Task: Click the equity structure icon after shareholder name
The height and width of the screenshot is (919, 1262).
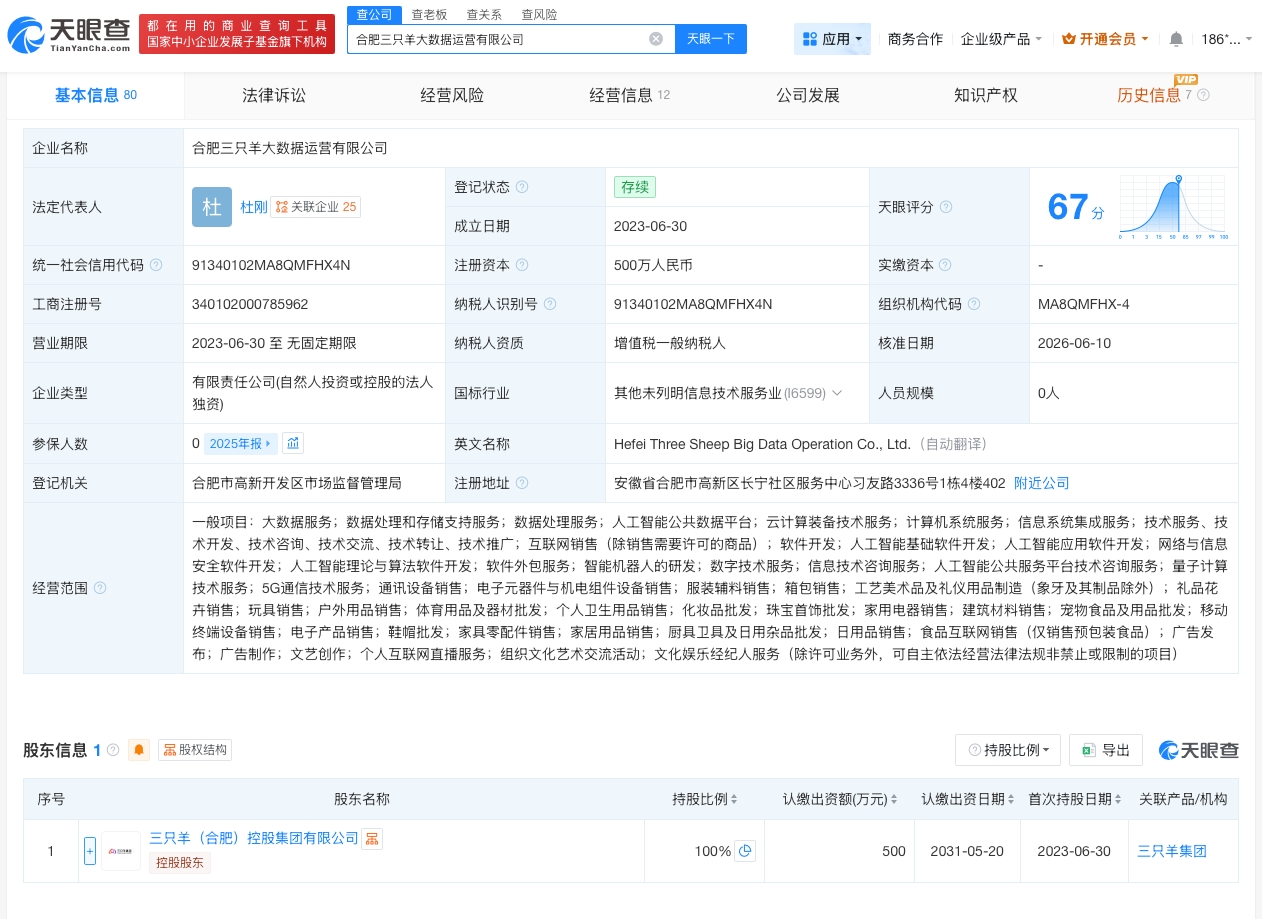Action: click(372, 838)
